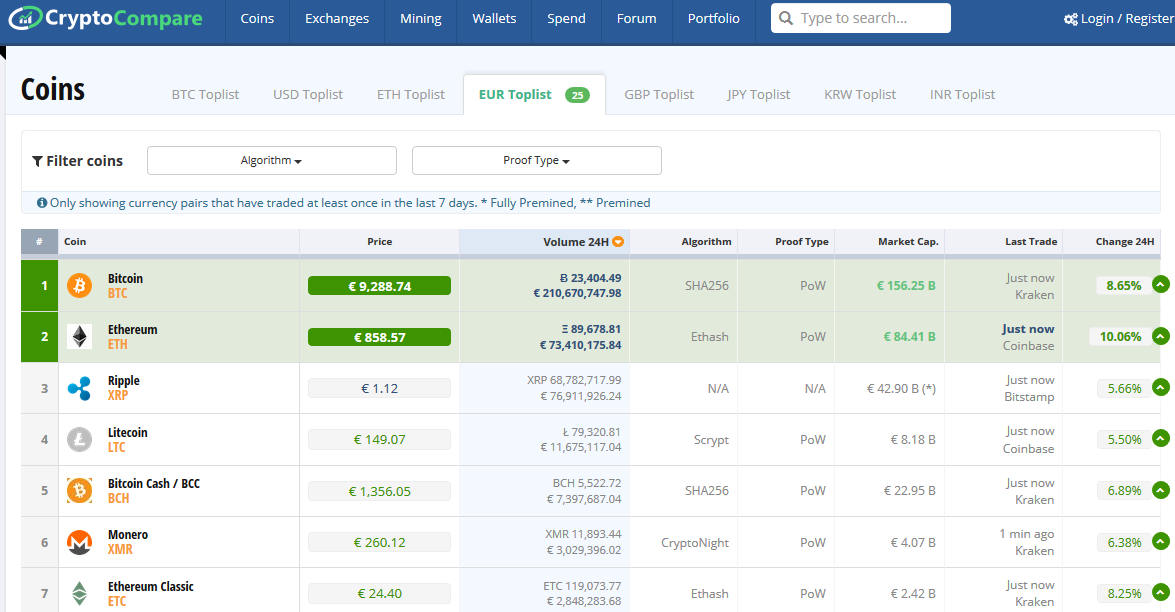Click Bitcoin Cash's green up-arrow change icon

(x=1161, y=490)
